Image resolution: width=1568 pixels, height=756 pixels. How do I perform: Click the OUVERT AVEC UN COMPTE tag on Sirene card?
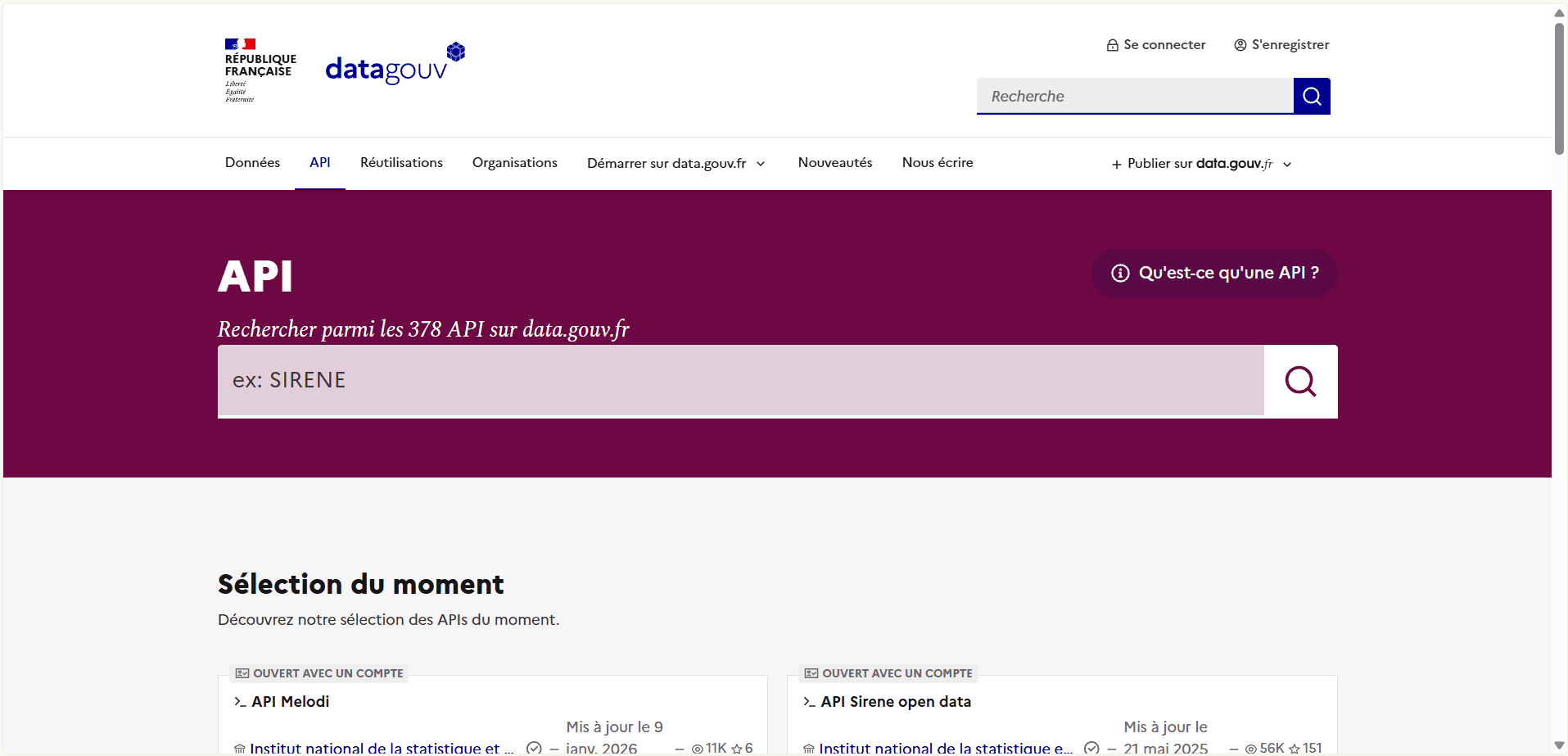(x=888, y=673)
